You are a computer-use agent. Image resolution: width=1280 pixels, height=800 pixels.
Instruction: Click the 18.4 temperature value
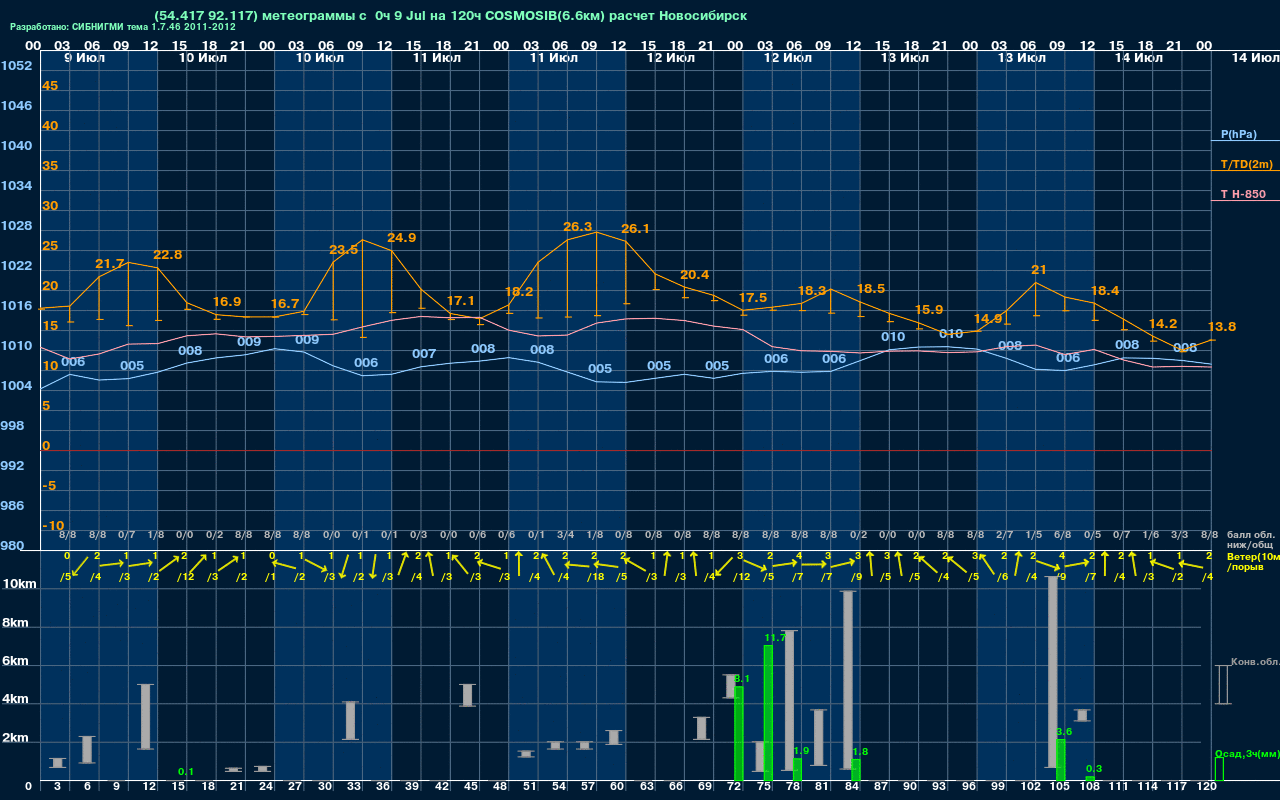[1104, 291]
